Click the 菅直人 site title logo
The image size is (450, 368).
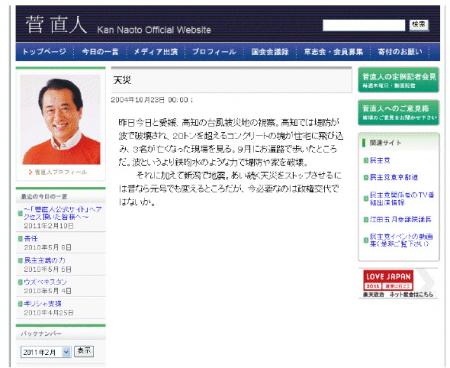[56, 24]
